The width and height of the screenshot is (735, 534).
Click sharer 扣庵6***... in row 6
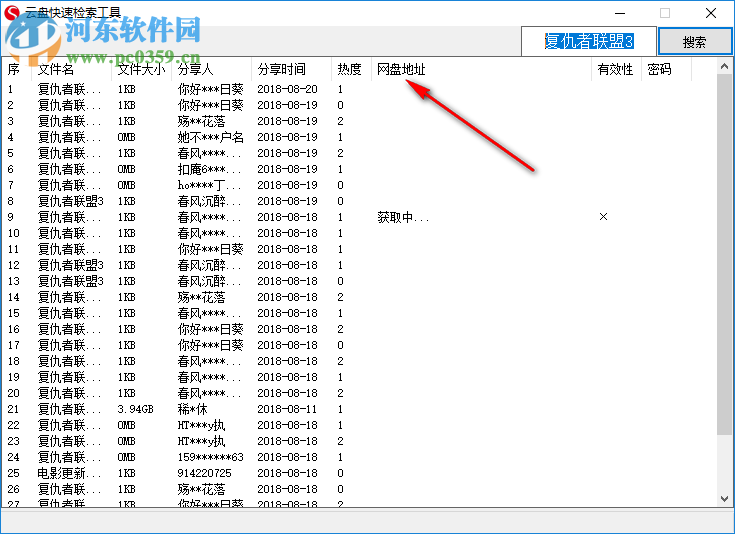point(209,169)
